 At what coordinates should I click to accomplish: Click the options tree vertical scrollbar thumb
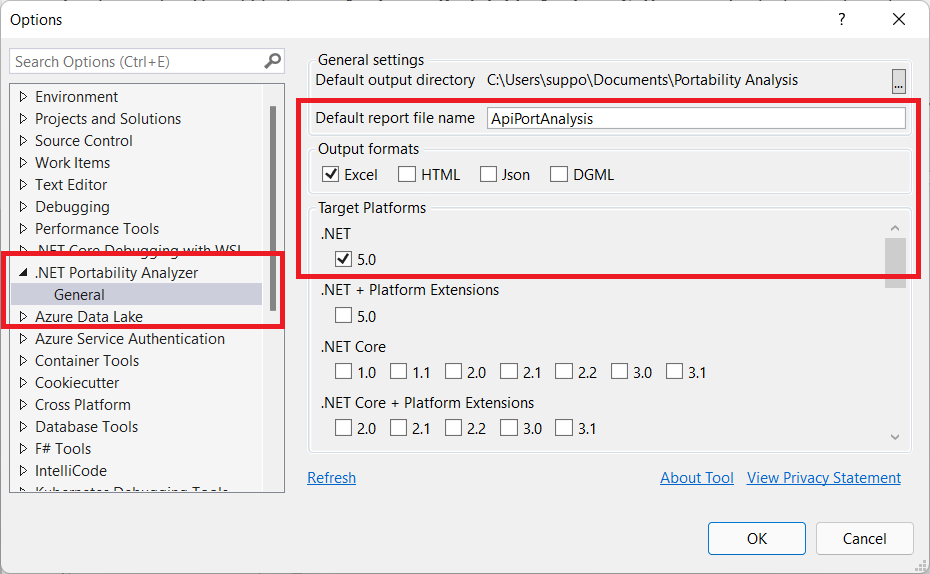click(273, 208)
